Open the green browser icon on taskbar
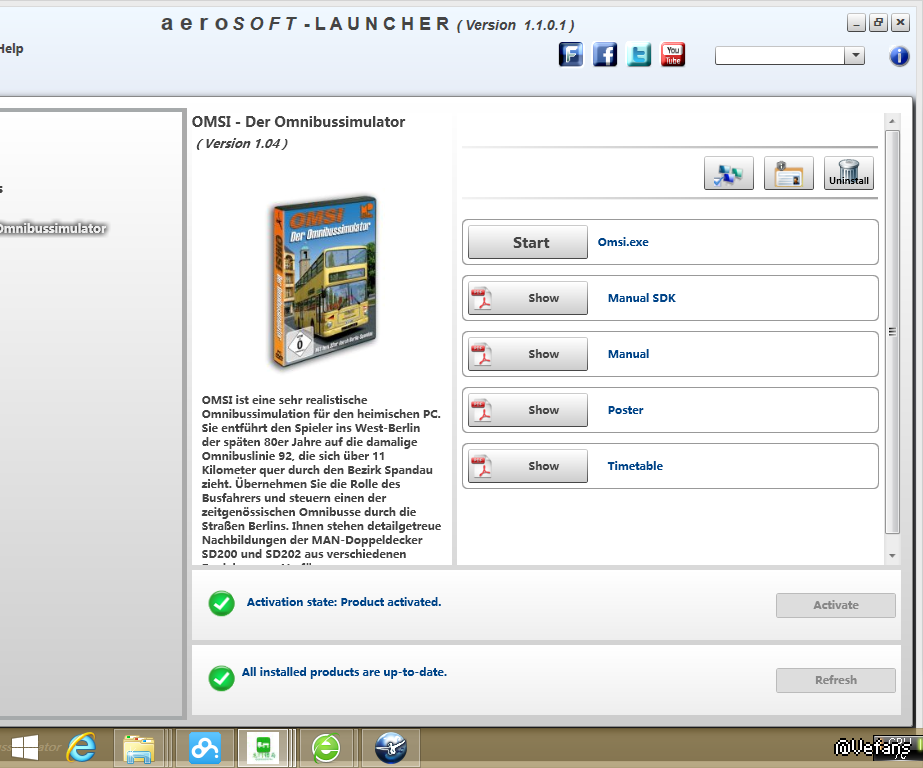The image size is (923, 768). click(x=326, y=749)
